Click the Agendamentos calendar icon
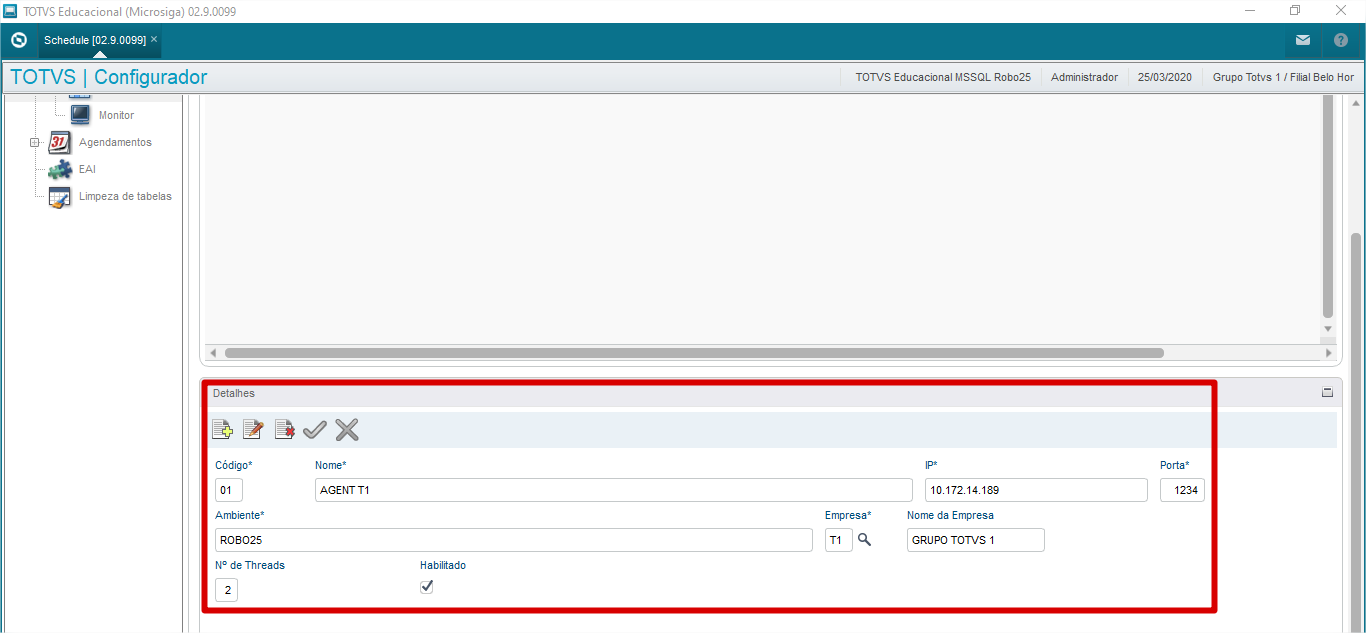This screenshot has width=1366, height=633. pyautogui.click(x=60, y=142)
